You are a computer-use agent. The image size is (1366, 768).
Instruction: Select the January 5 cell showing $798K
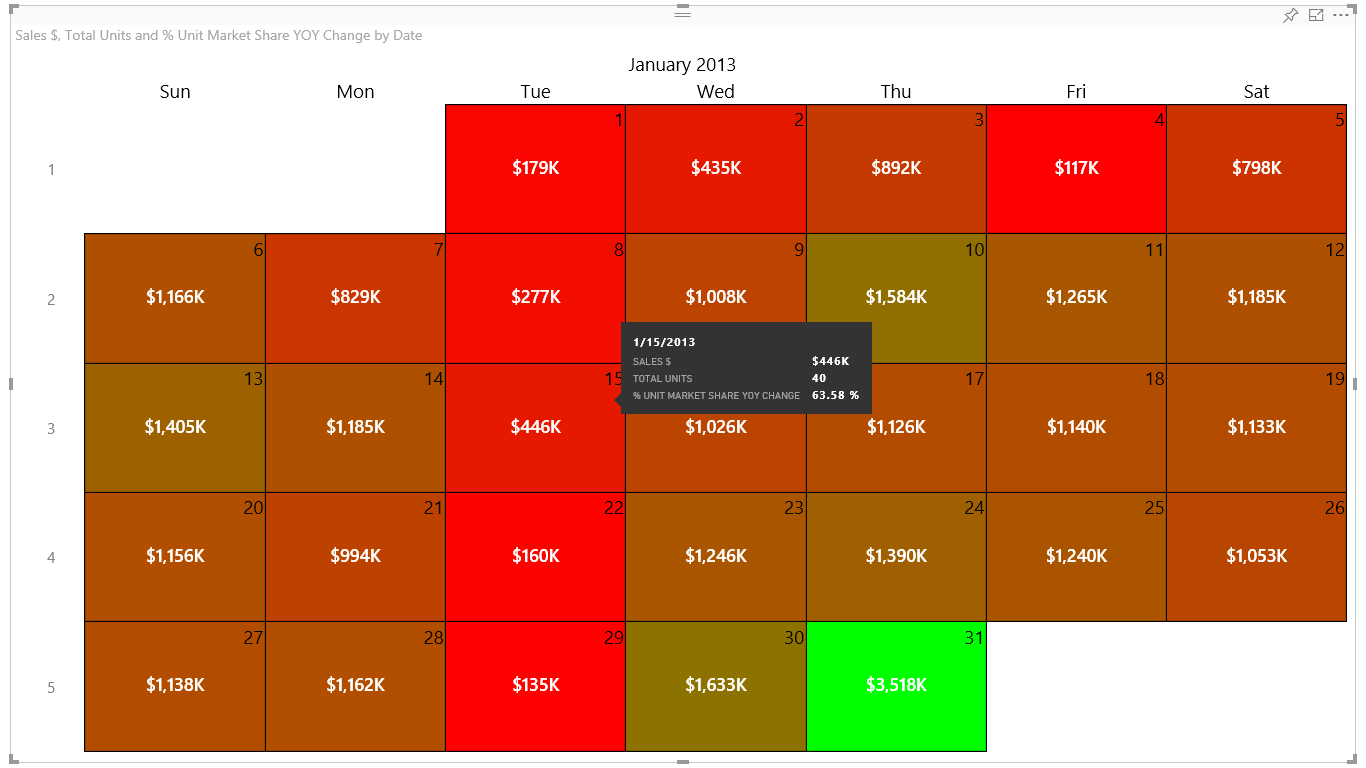pyautogui.click(x=1257, y=169)
